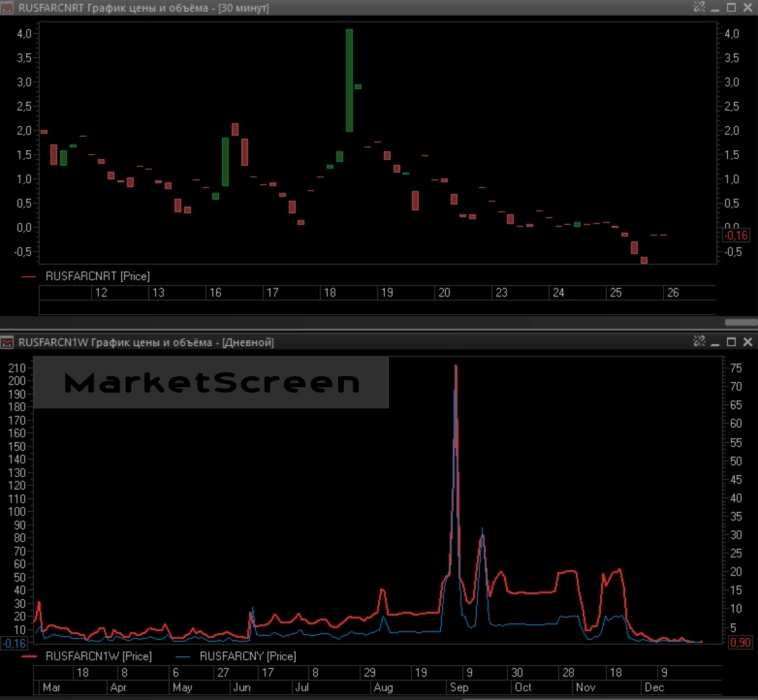This screenshot has height=700, width=758.
Task: Click the tallest green candle in the RUSFARCNRT chart
Action: point(349,80)
